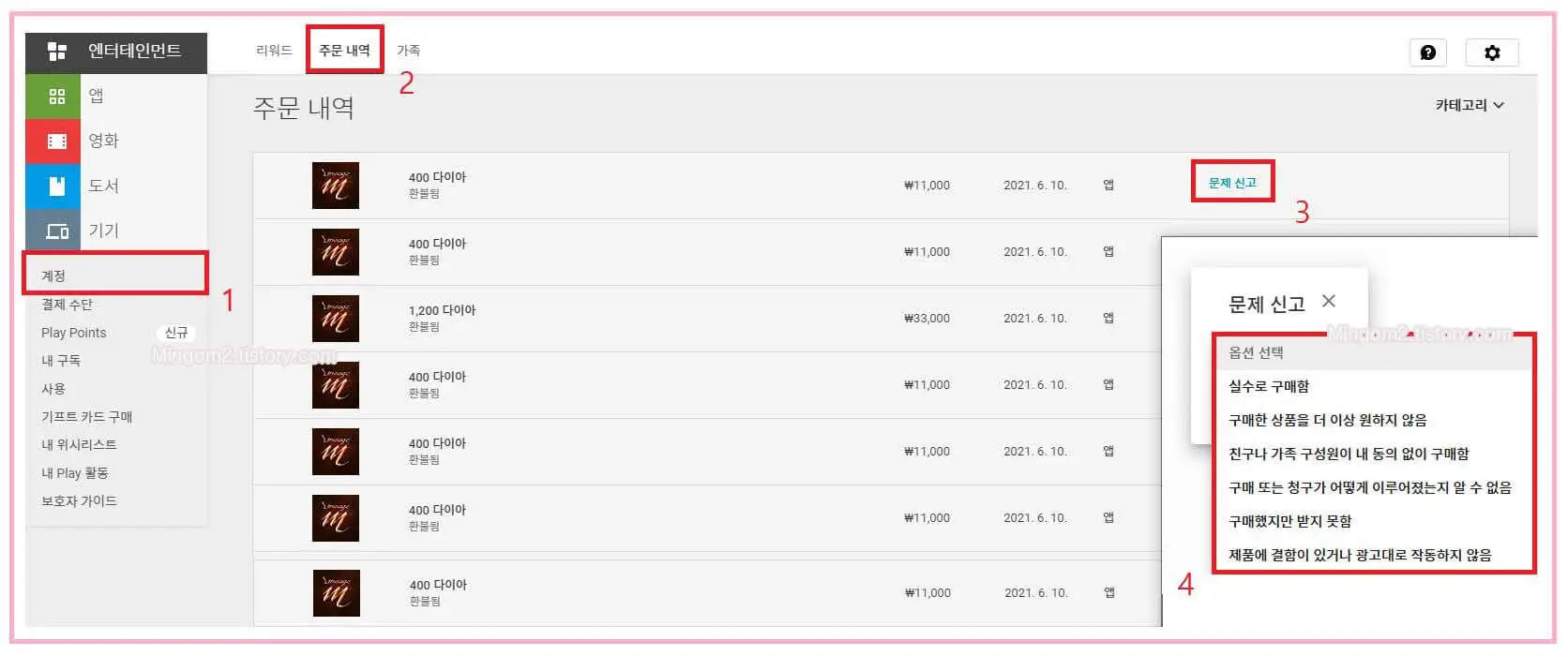Click the 1,200 다이아 order thumbnail
The width and height of the screenshot is (1568, 656).
336,319
